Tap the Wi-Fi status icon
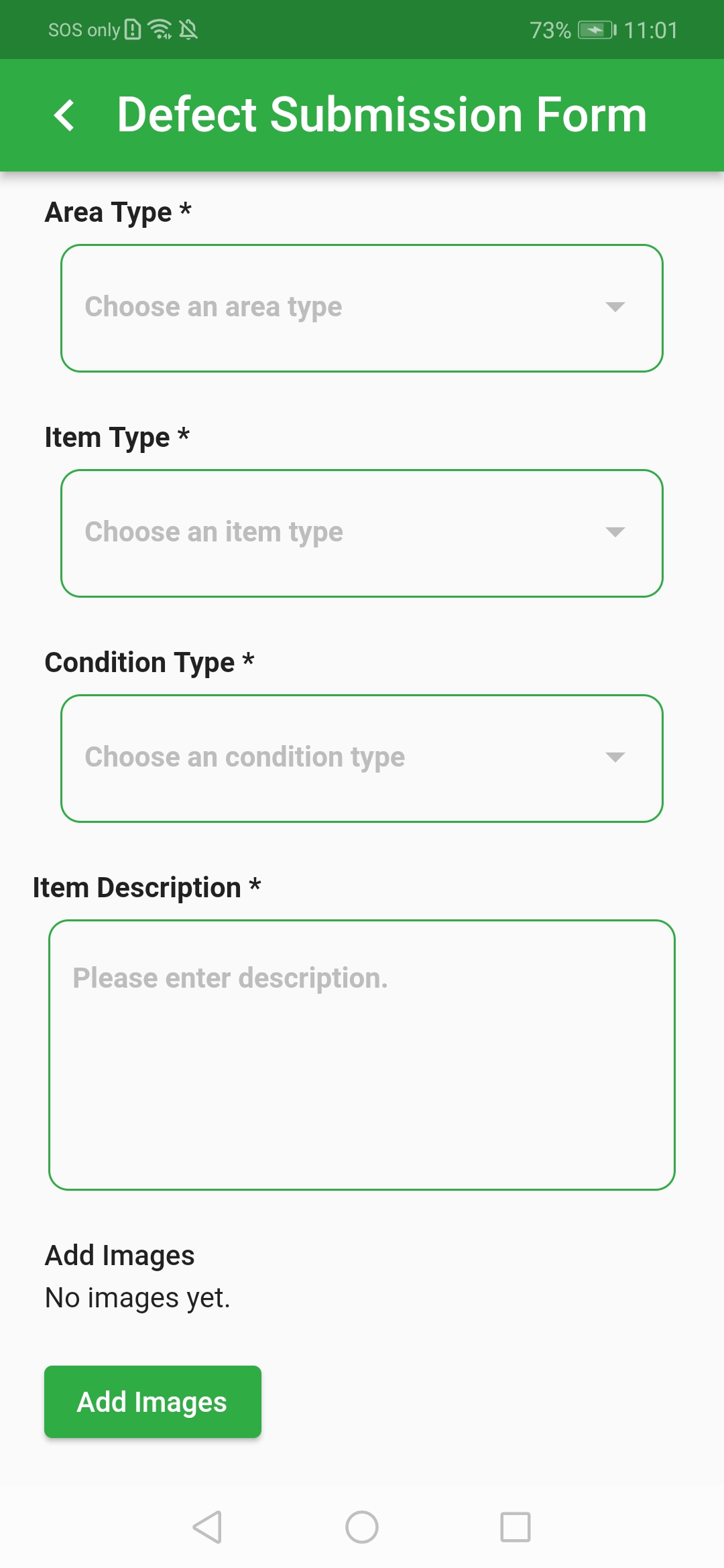Viewport: 724px width, 1568px height. tap(160, 29)
